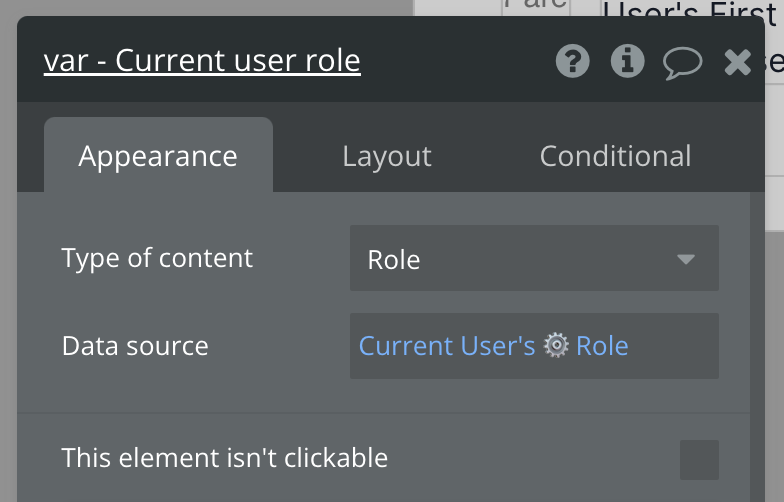Switch to the Layout tab
The image size is (784, 502).
386,156
